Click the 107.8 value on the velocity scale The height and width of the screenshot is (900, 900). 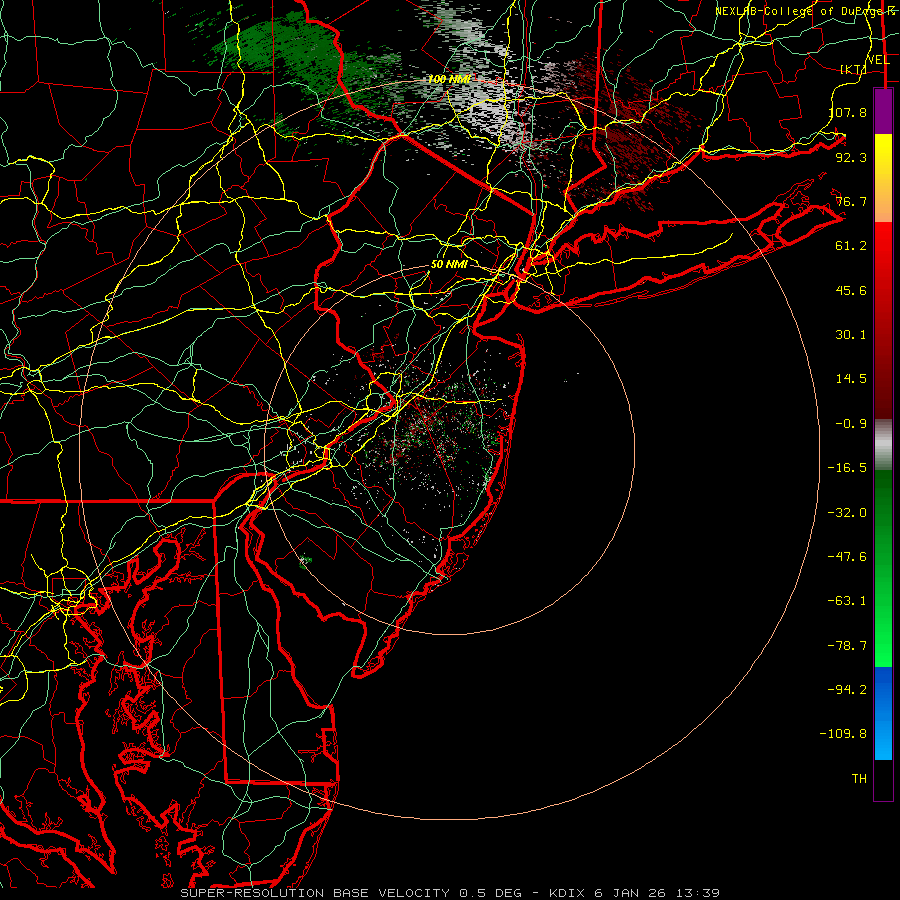[x=848, y=112]
